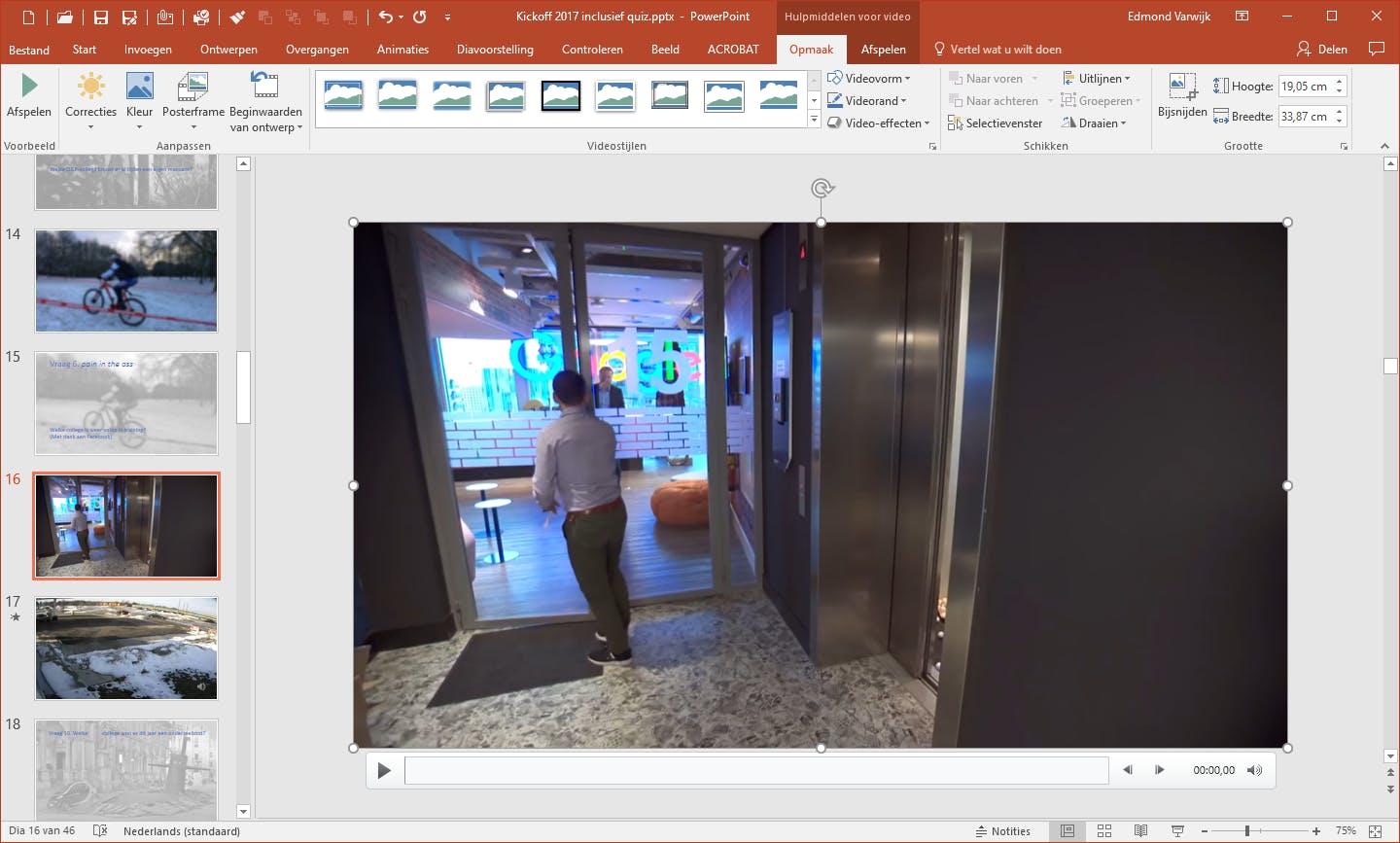Click the Bijsnijden crop tool
The image size is (1400, 843).
coord(1182,95)
